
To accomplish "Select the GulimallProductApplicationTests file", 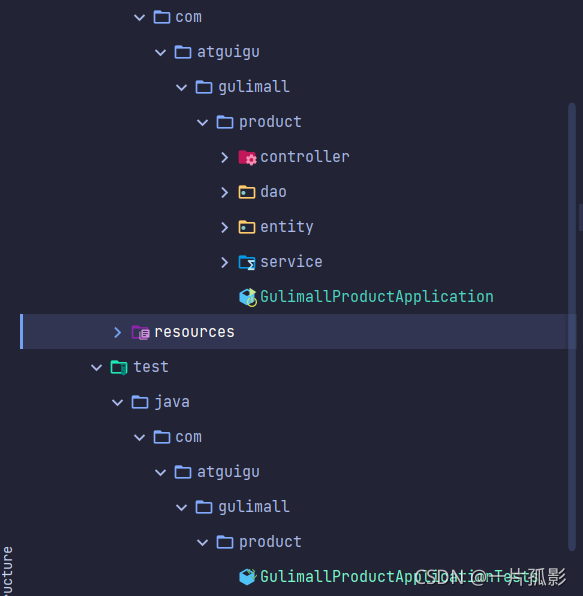I will 399,577.
